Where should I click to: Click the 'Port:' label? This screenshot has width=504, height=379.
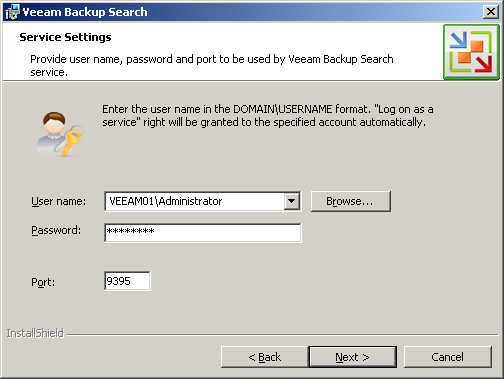tap(43, 282)
